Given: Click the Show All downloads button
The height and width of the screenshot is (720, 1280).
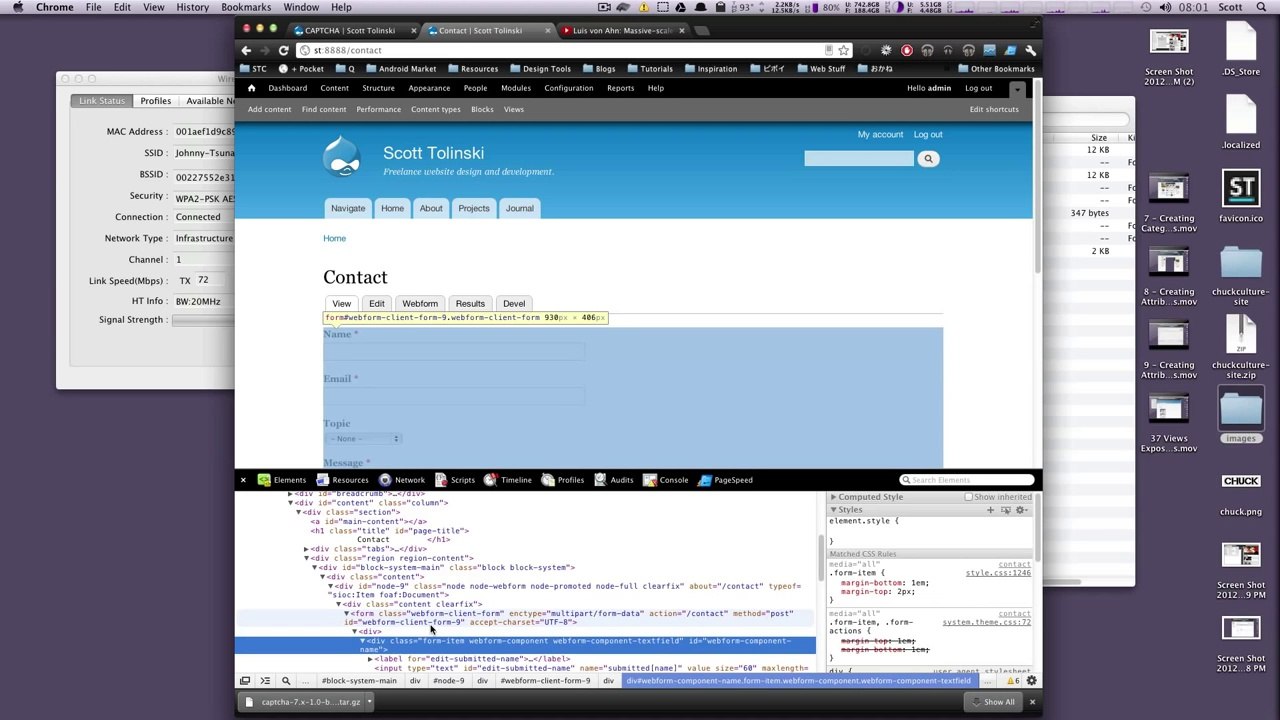Looking at the screenshot, I should click(992, 702).
